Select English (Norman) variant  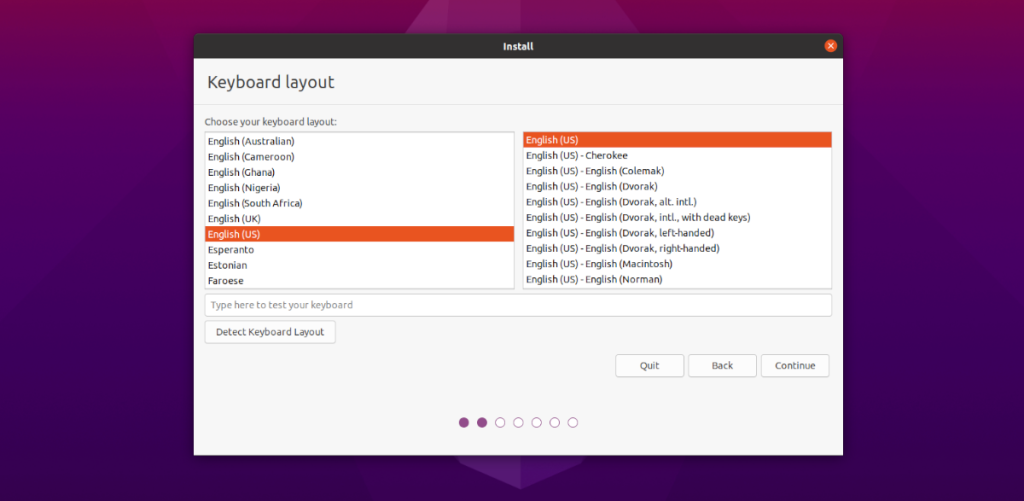pyautogui.click(x=677, y=280)
